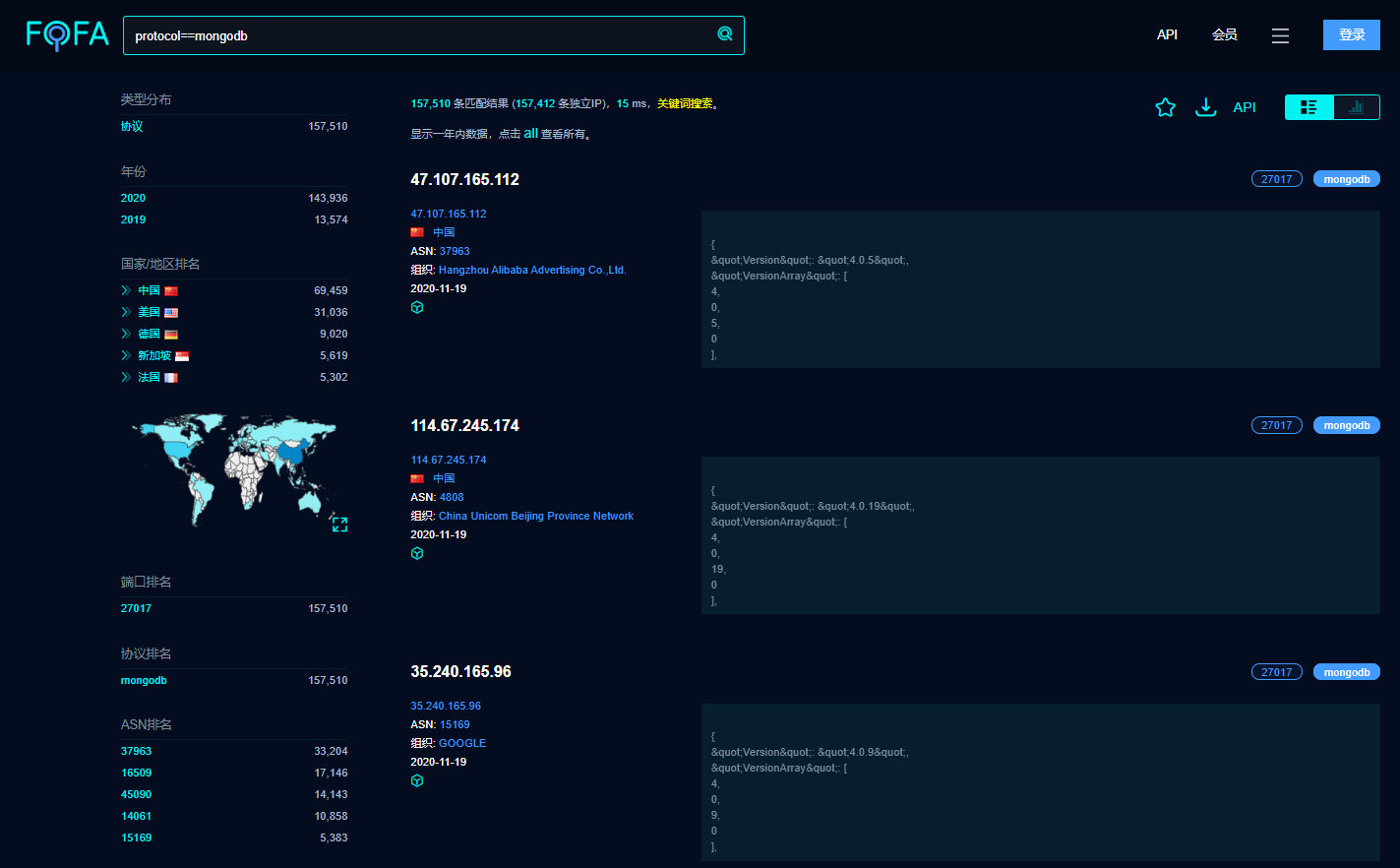Viewport: 1400px width, 868px height.
Task: Filter by ASN 16509
Action: pos(136,773)
